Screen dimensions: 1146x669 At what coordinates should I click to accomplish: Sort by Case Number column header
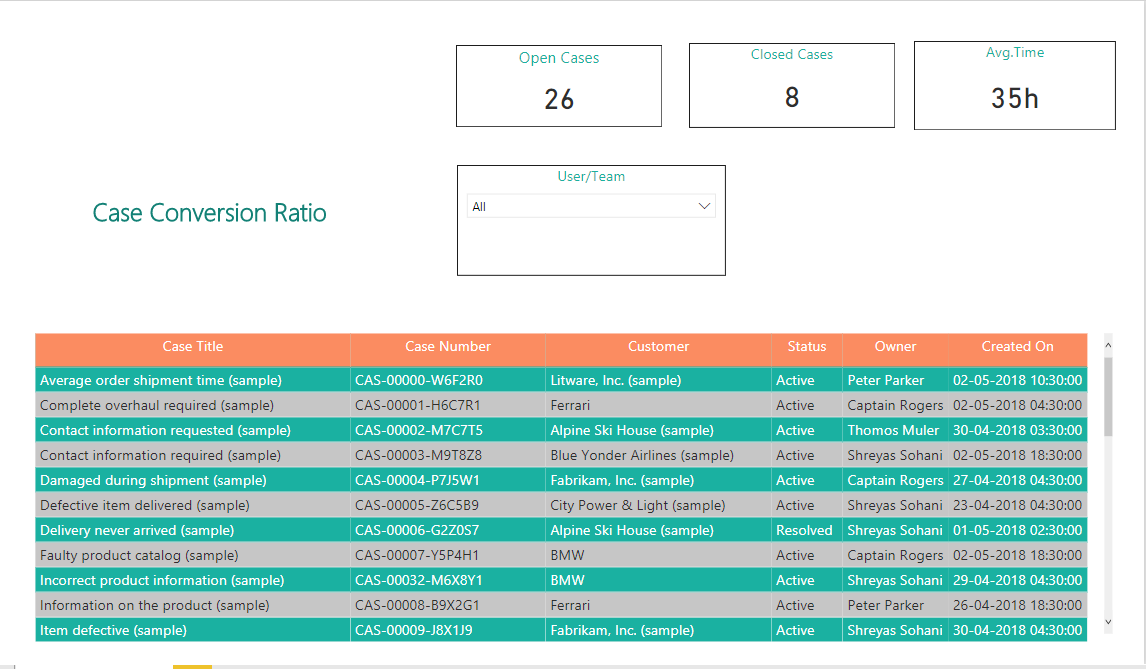448,347
